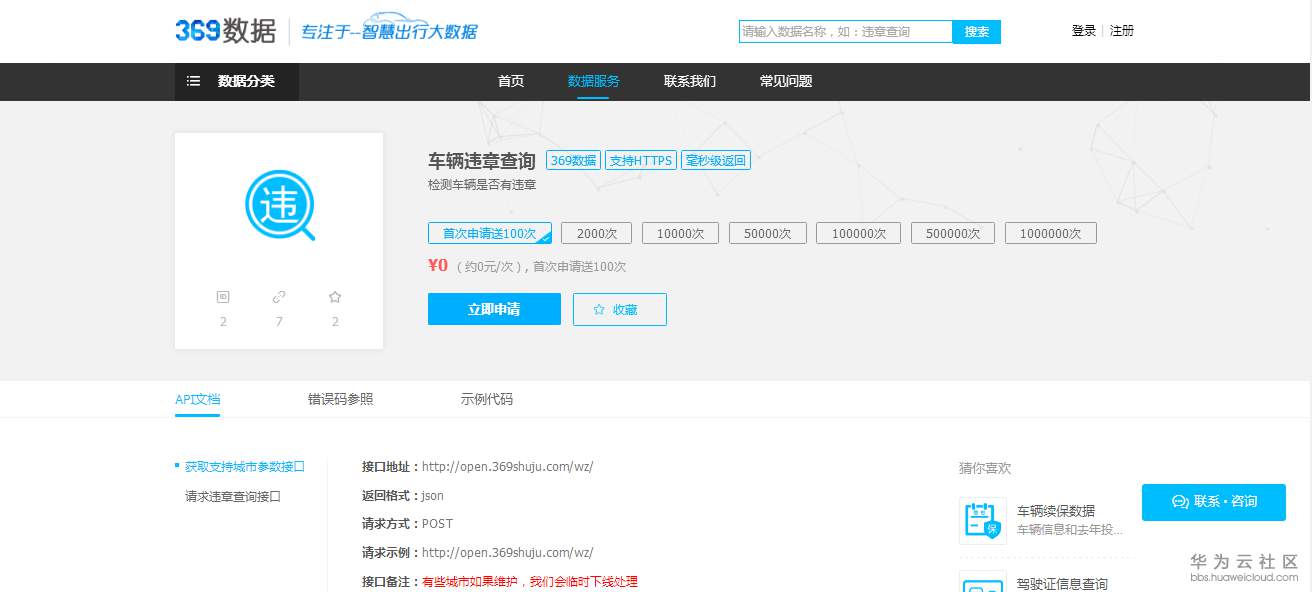The image size is (1312, 592).
Task: Click the 联系·咨询 contact button
Action: (1214, 502)
